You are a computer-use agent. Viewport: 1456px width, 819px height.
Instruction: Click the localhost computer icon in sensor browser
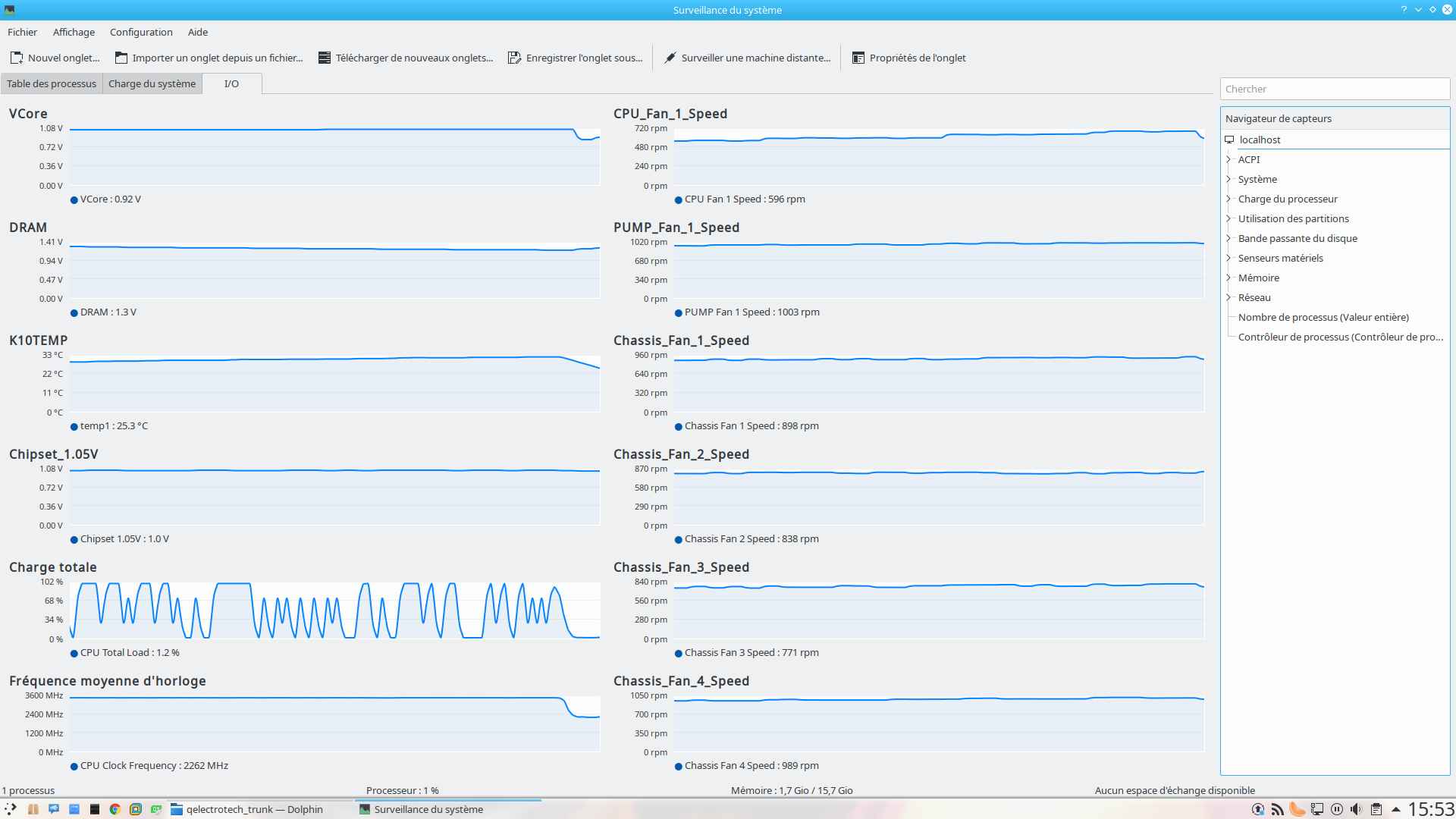click(x=1229, y=140)
